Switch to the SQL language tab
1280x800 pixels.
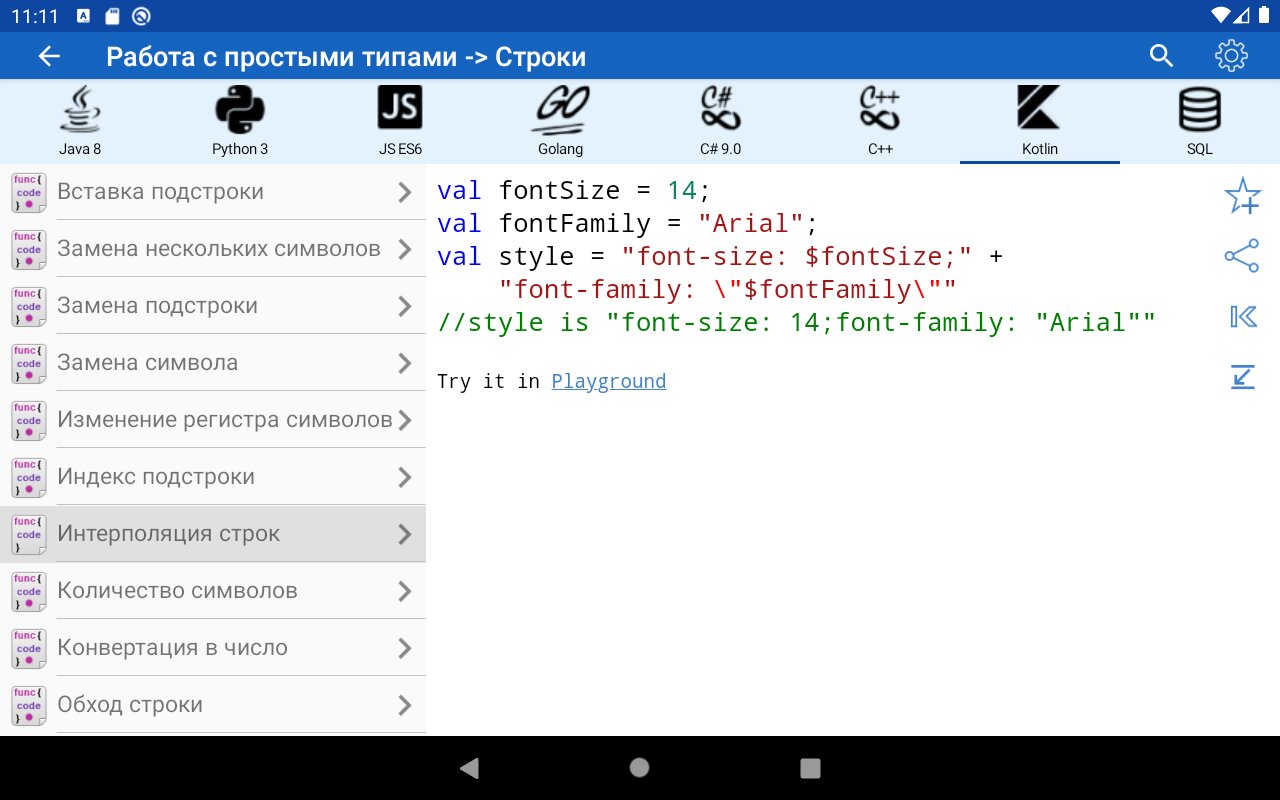tap(1200, 121)
